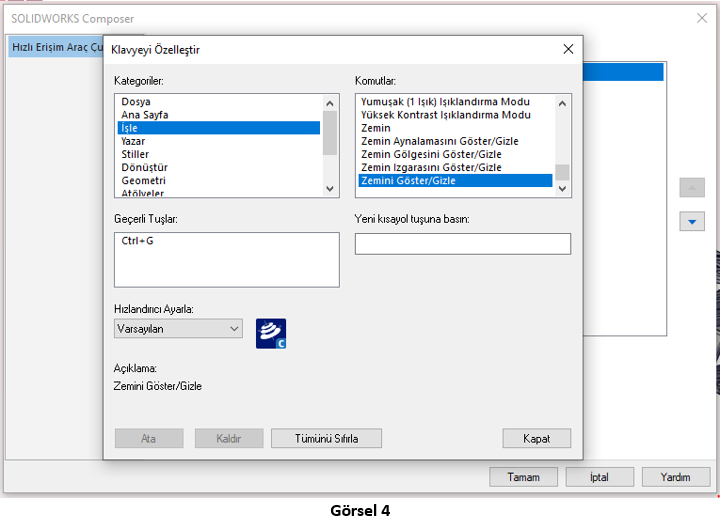Click the Tümünü Sıfırla button
The image size is (720, 524).
click(x=325, y=438)
